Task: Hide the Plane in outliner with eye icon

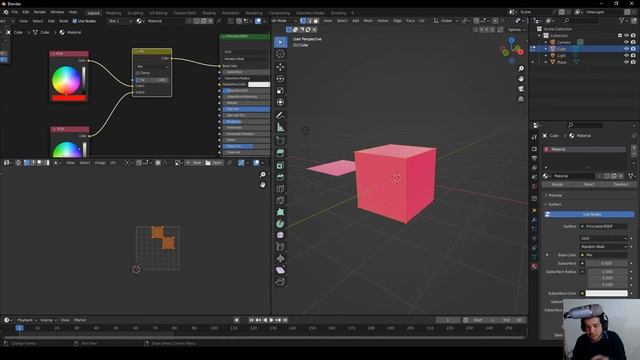Action: (626, 62)
